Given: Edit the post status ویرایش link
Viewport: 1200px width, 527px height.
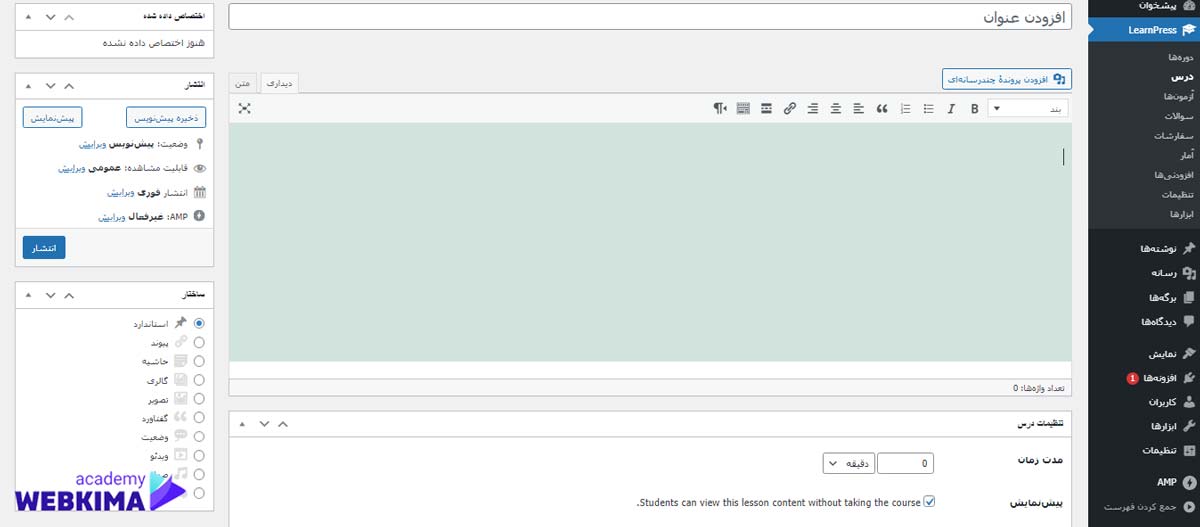Looking at the screenshot, I should click(x=94, y=144).
